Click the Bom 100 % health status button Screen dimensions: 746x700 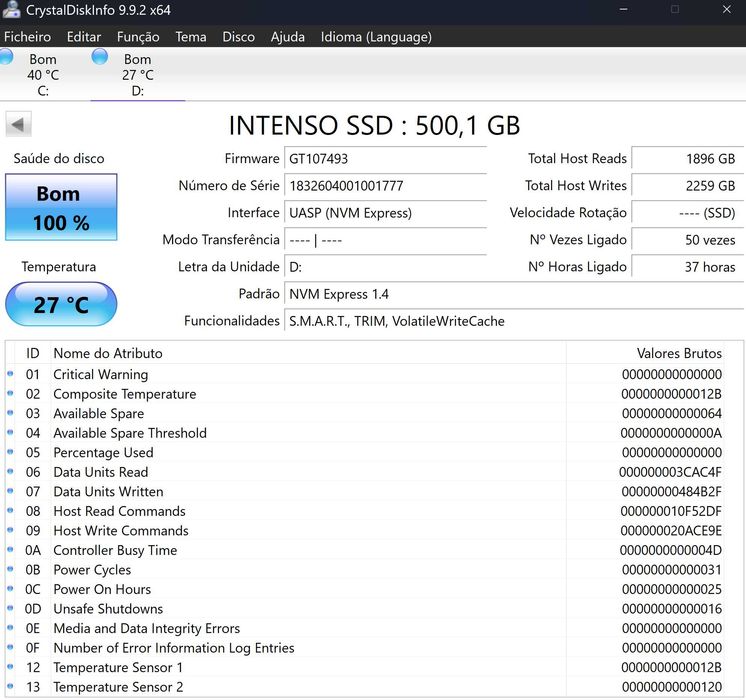coord(61,207)
